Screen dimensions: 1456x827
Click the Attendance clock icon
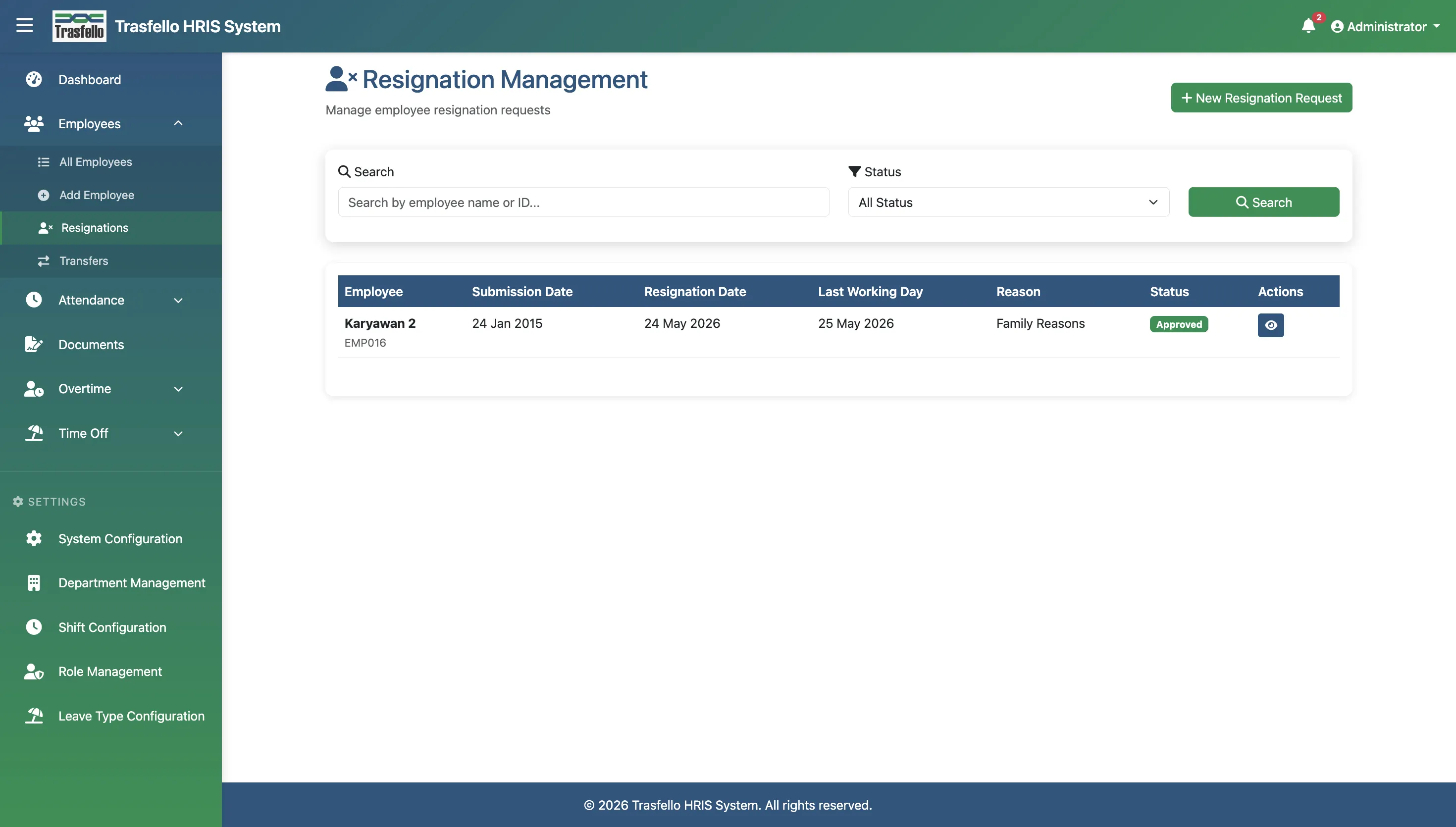pos(34,300)
